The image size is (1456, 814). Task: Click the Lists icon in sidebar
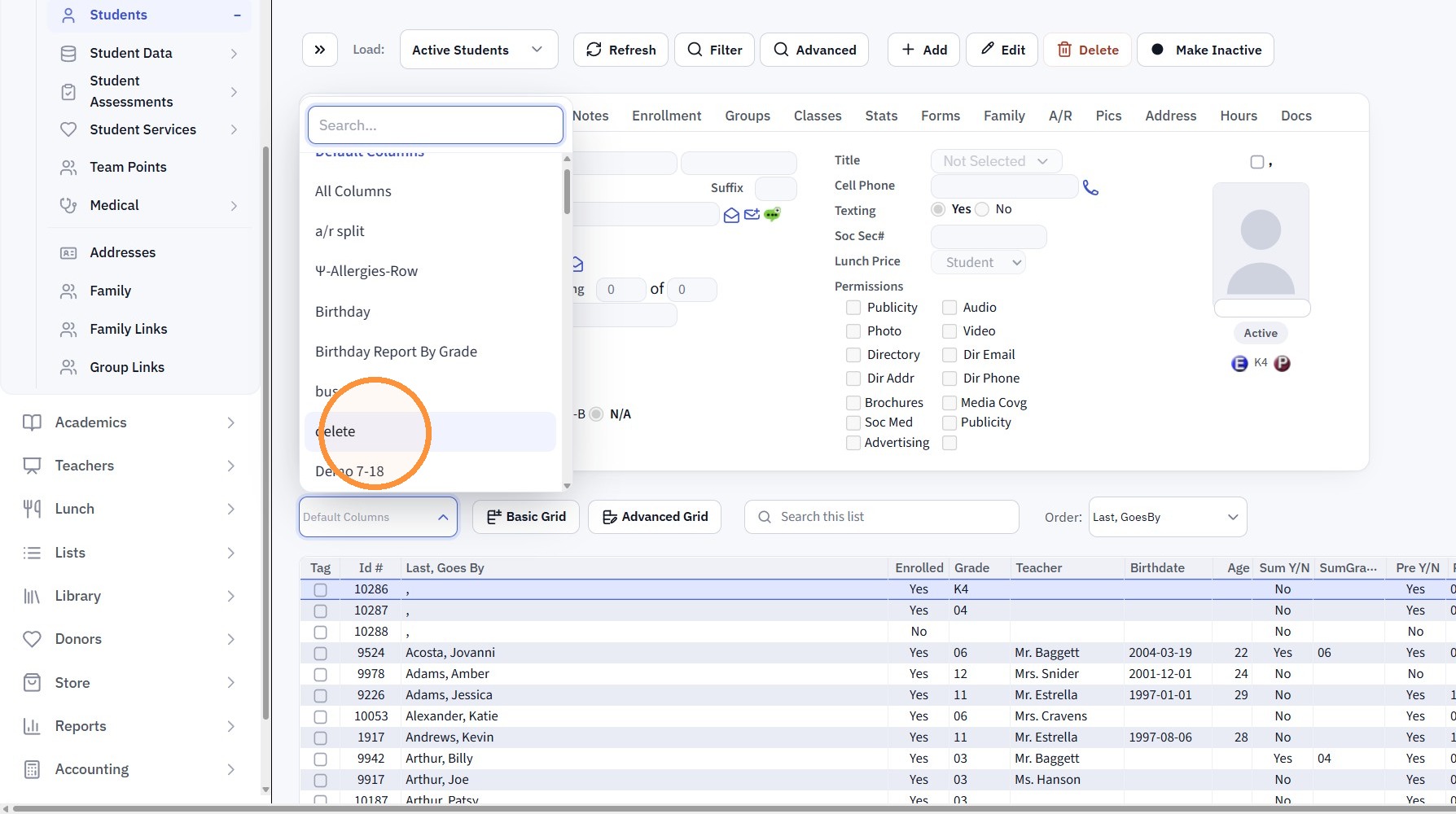click(x=32, y=553)
